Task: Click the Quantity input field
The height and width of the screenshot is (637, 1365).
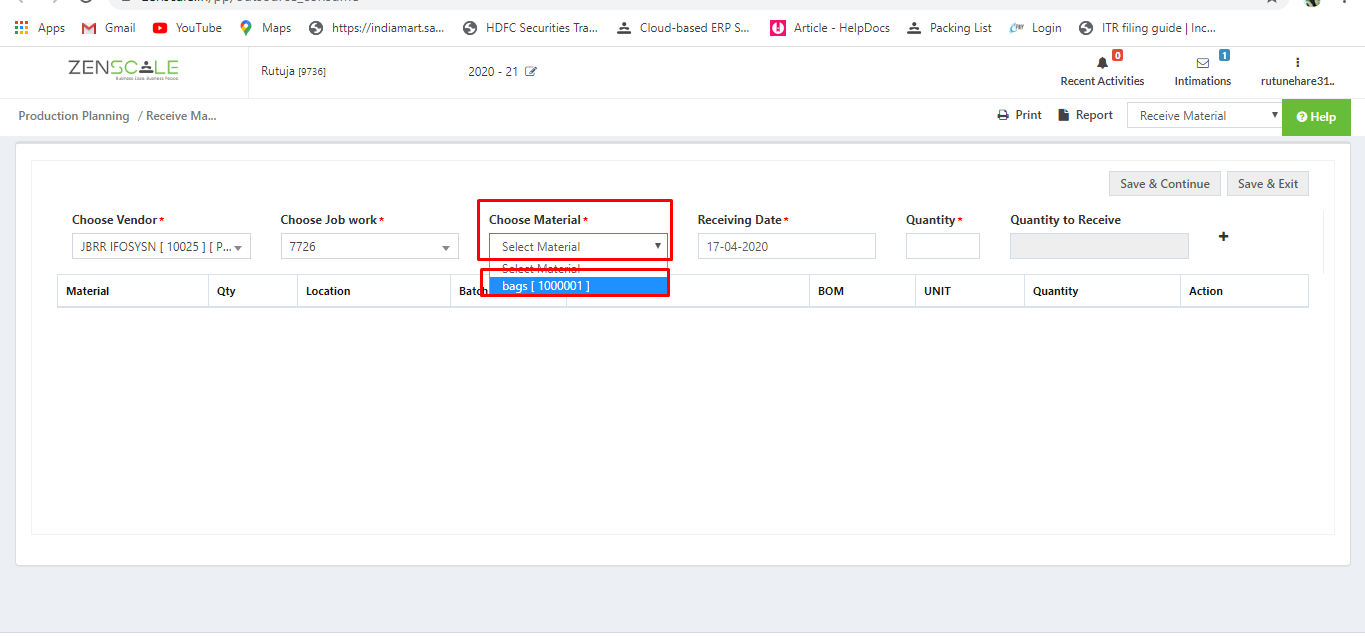Action: click(943, 246)
